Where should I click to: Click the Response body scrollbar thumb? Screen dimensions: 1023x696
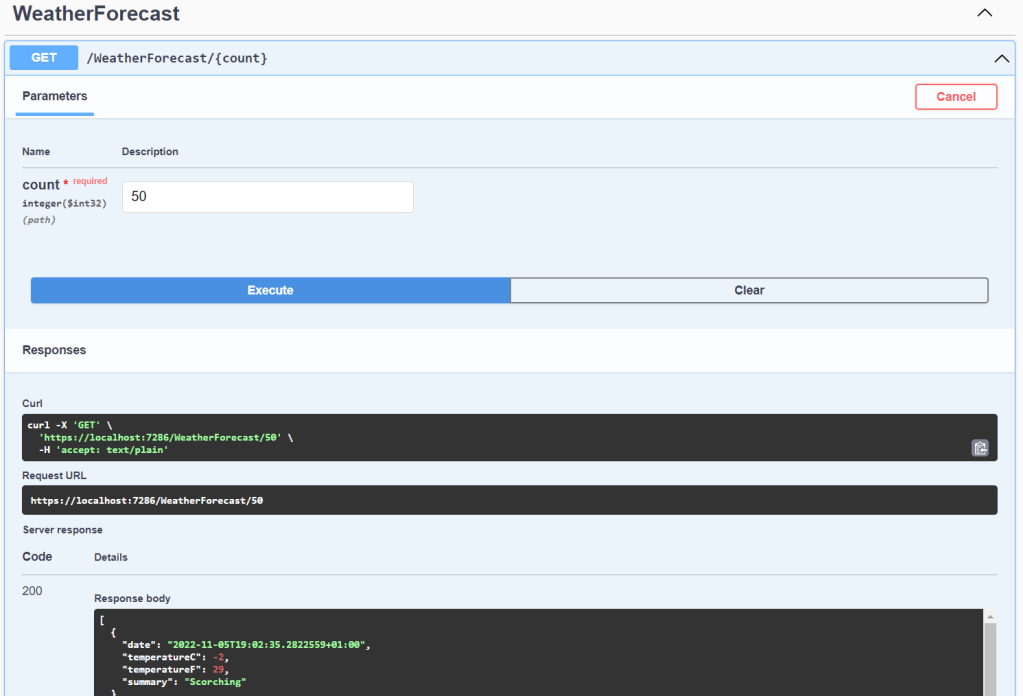tap(990, 660)
